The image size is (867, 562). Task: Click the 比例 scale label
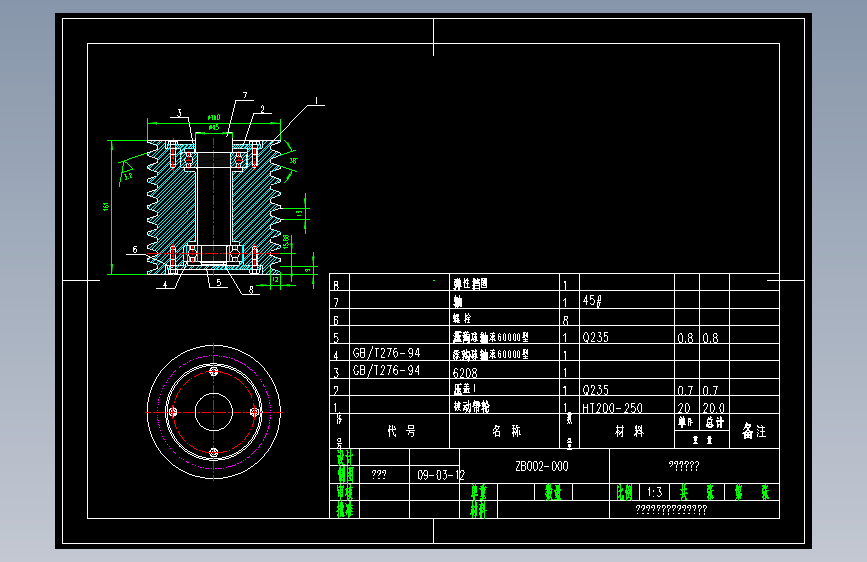(625, 492)
